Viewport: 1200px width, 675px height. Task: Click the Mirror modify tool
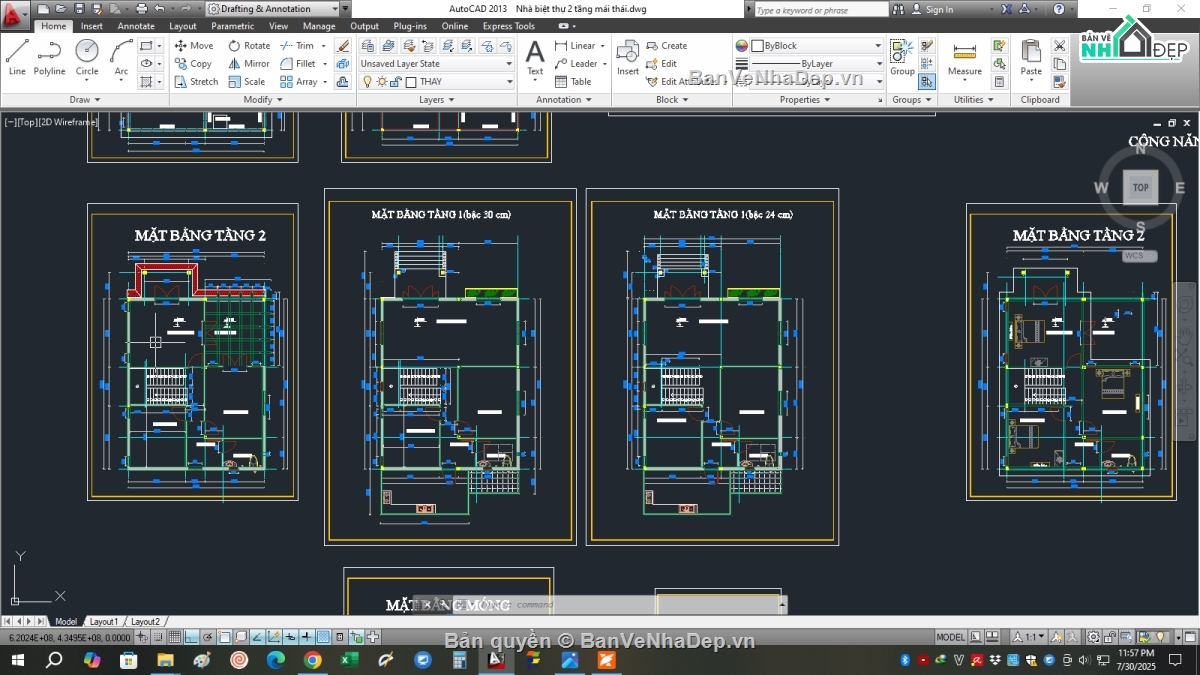(x=248, y=64)
